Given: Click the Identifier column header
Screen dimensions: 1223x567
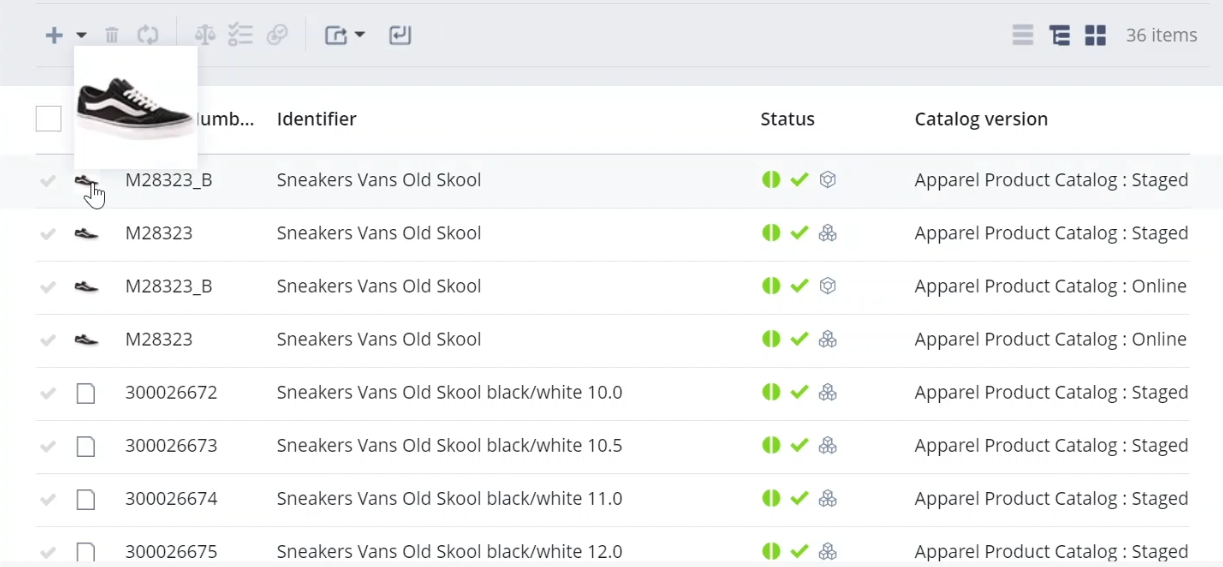Looking at the screenshot, I should (316, 119).
